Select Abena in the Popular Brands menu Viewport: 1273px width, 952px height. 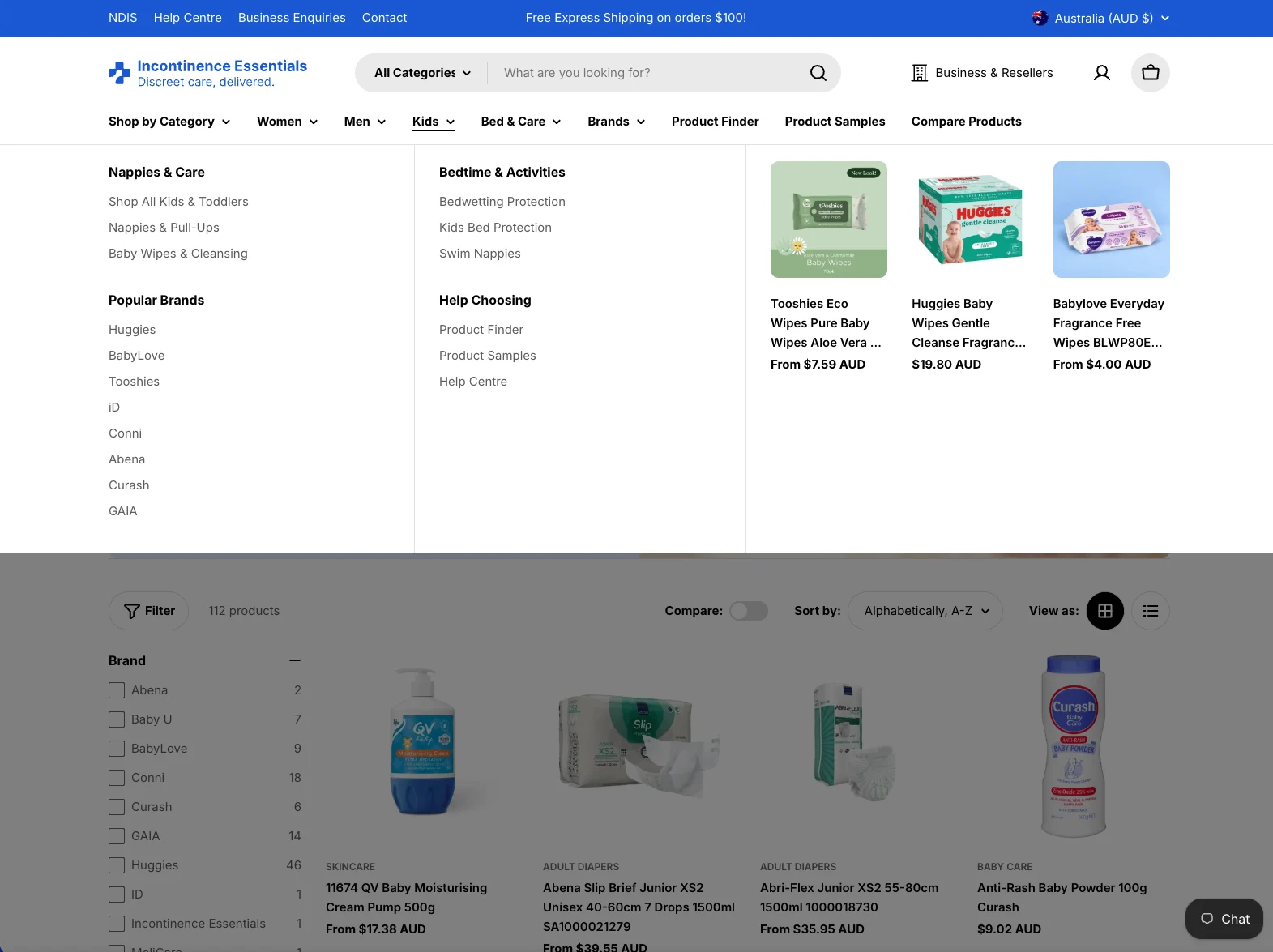click(127, 459)
